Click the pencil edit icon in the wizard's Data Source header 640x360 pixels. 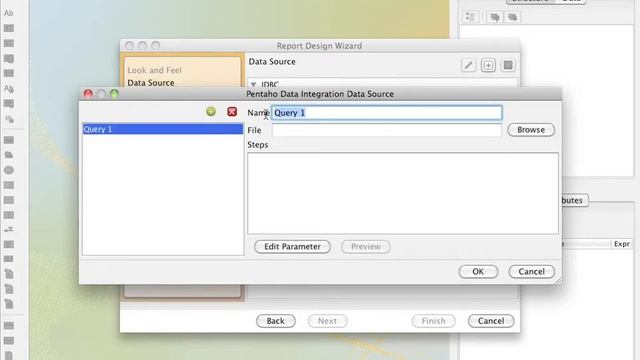(469, 65)
